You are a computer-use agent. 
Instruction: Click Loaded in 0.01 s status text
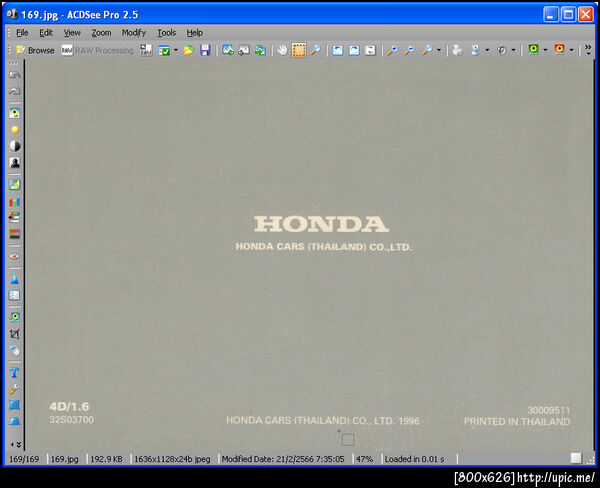click(414, 459)
